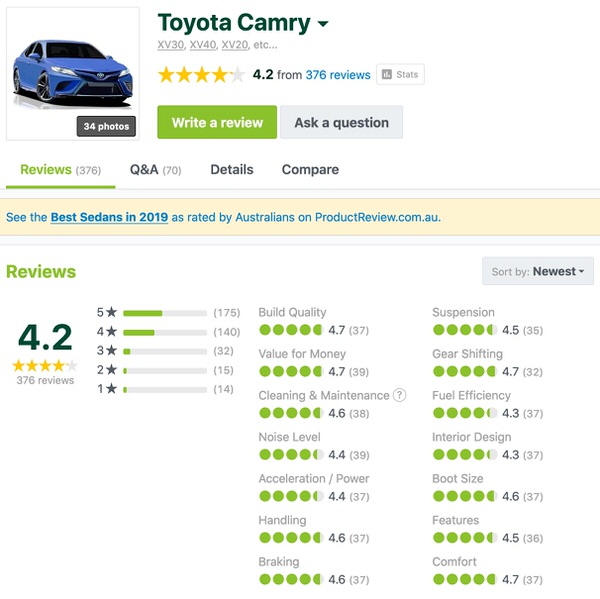Click the Braking rating dots
This screenshot has width=600, height=599.
coord(291,579)
